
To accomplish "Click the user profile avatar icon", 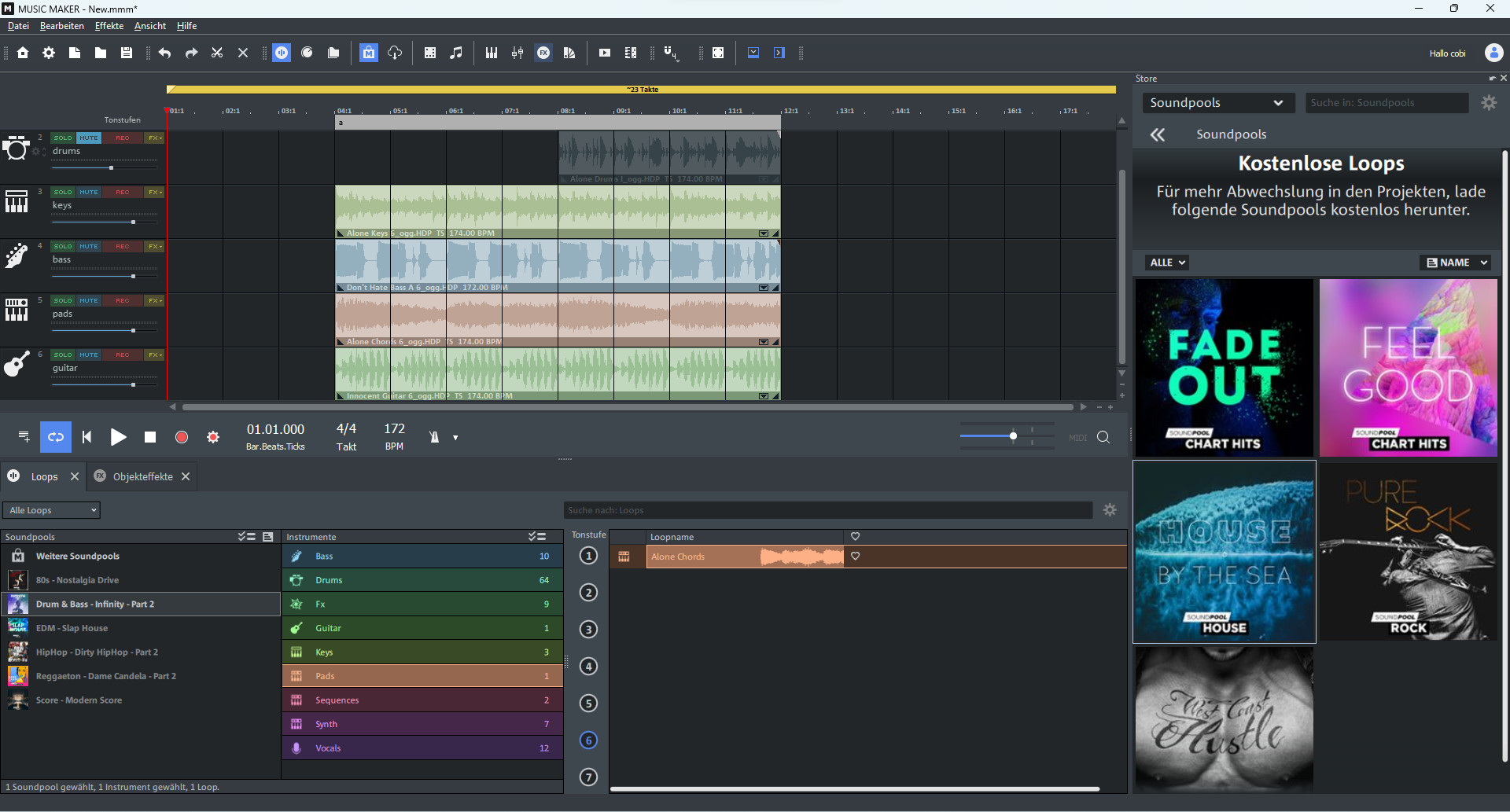I will 1493,53.
